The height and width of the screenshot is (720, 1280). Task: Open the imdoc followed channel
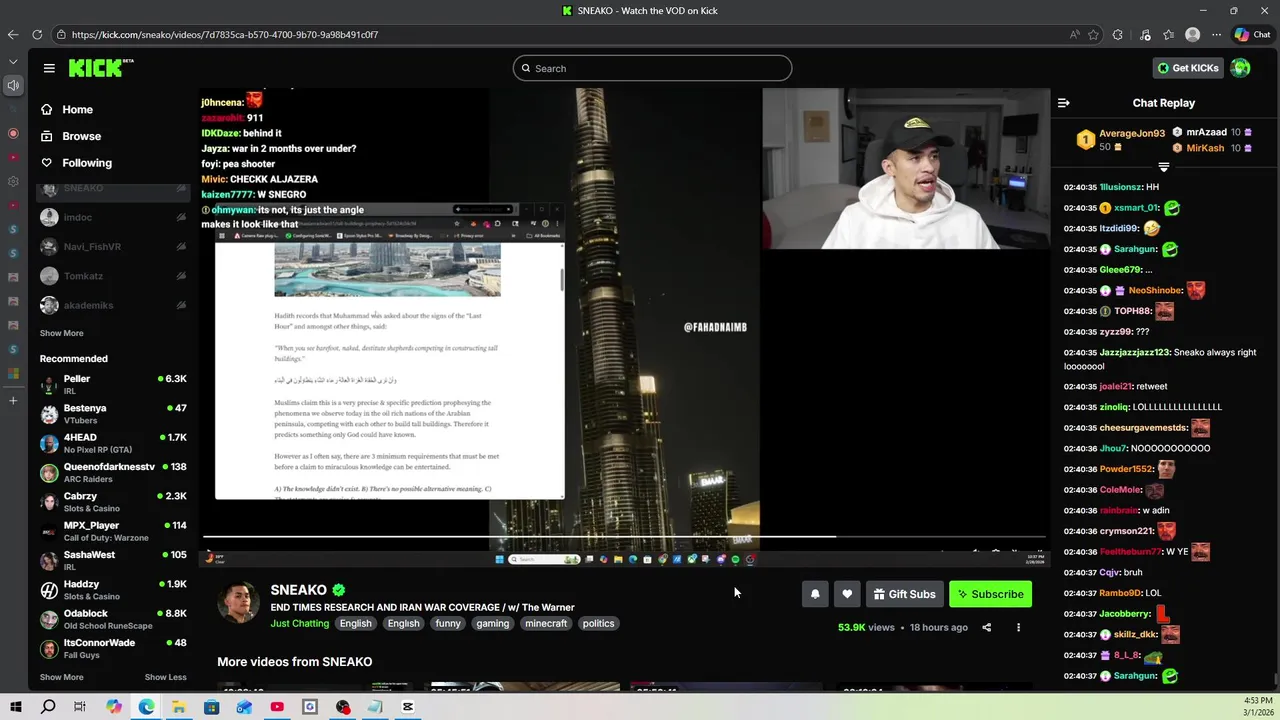[x=113, y=217]
